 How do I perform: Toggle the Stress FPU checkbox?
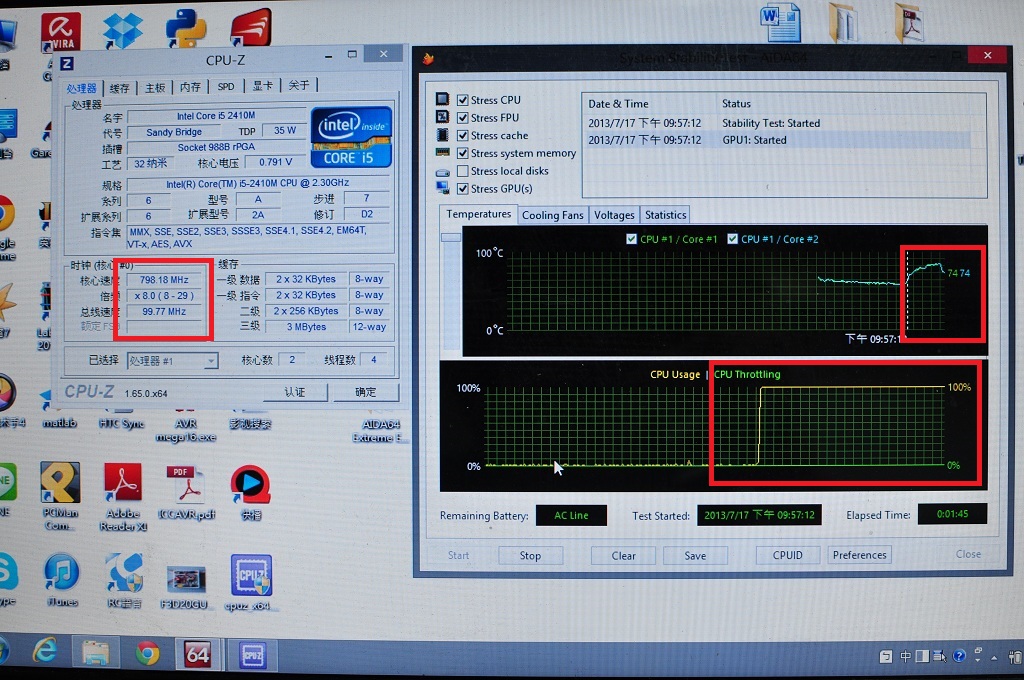(463, 118)
